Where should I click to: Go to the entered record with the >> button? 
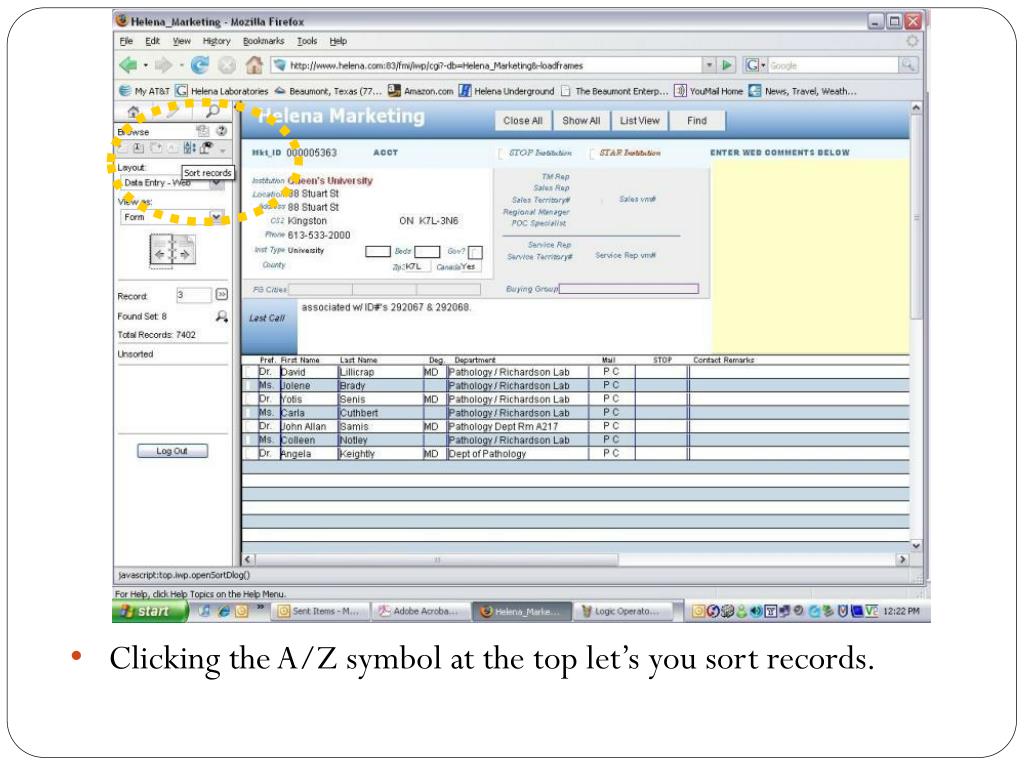[221, 295]
